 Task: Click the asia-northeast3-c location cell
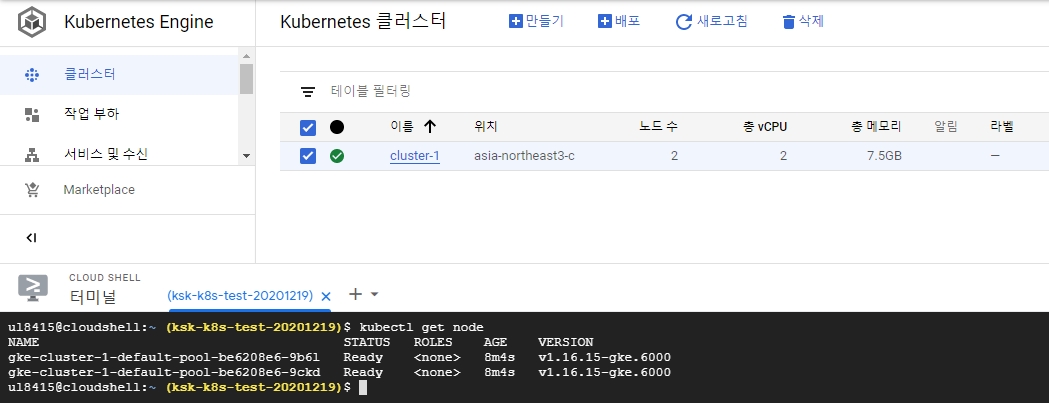(x=524, y=156)
